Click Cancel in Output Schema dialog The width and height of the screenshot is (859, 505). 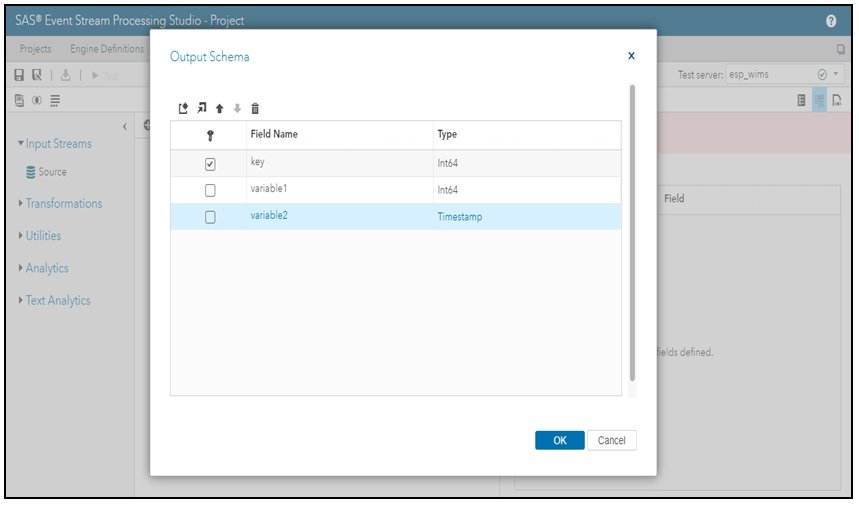coord(611,440)
